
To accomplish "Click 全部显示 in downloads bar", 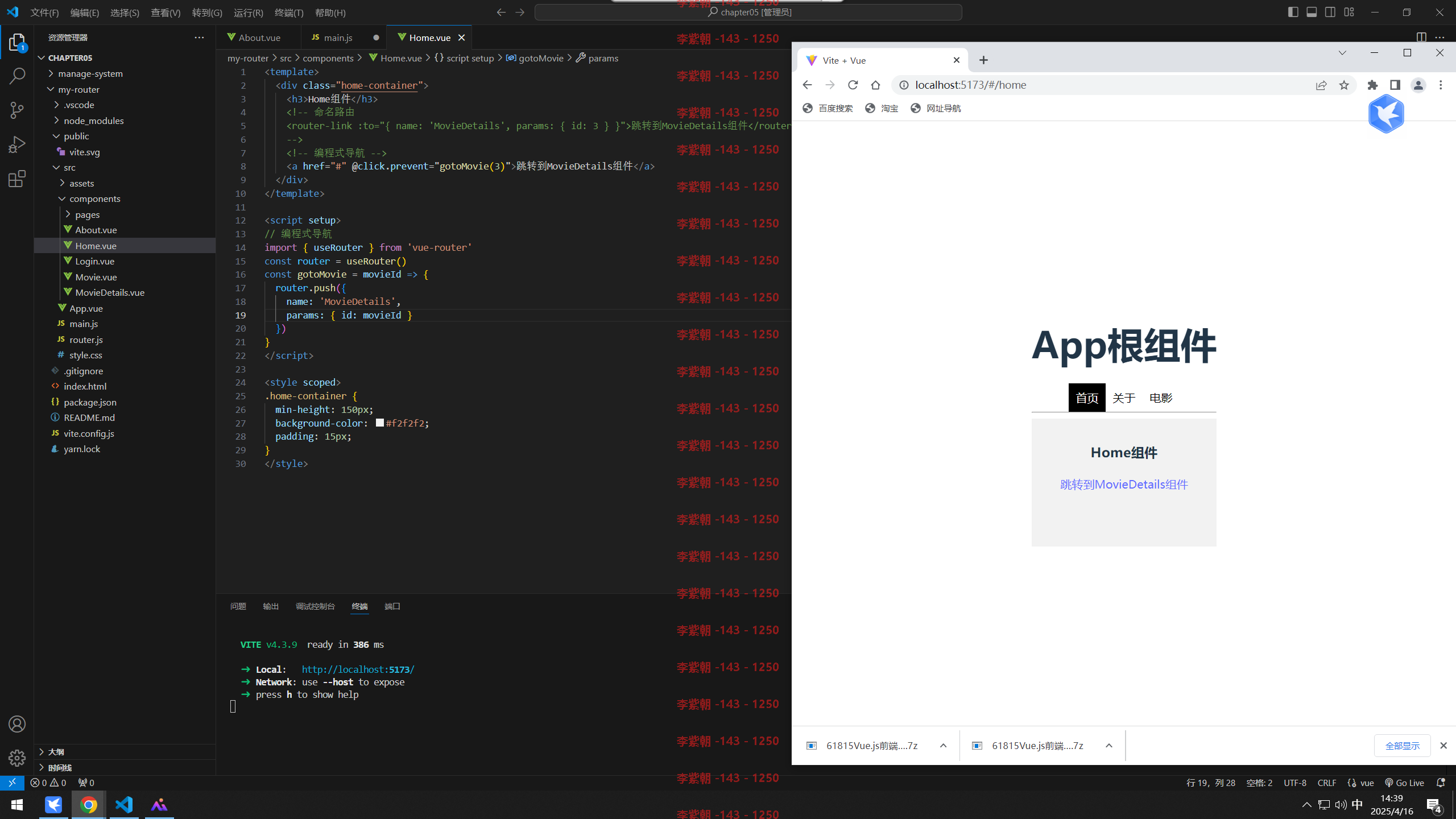I will [x=1402, y=746].
